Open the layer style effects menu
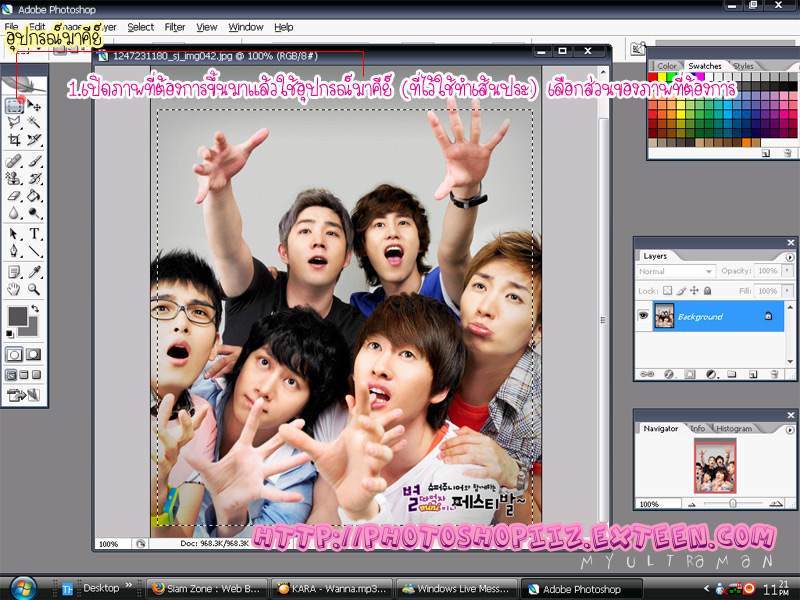The width and height of the screenshot is (800, 600). [x=669, y=374]
